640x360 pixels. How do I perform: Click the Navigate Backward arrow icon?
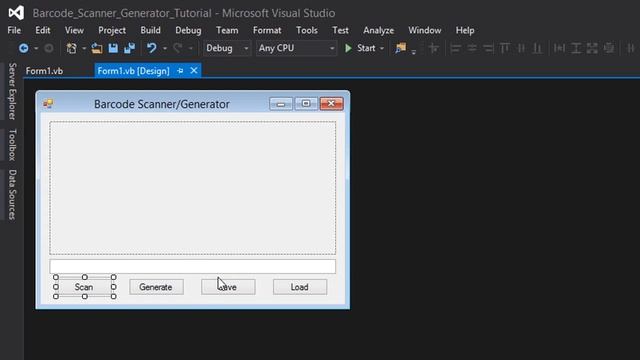pyautogui.click(x=24, y=48)
